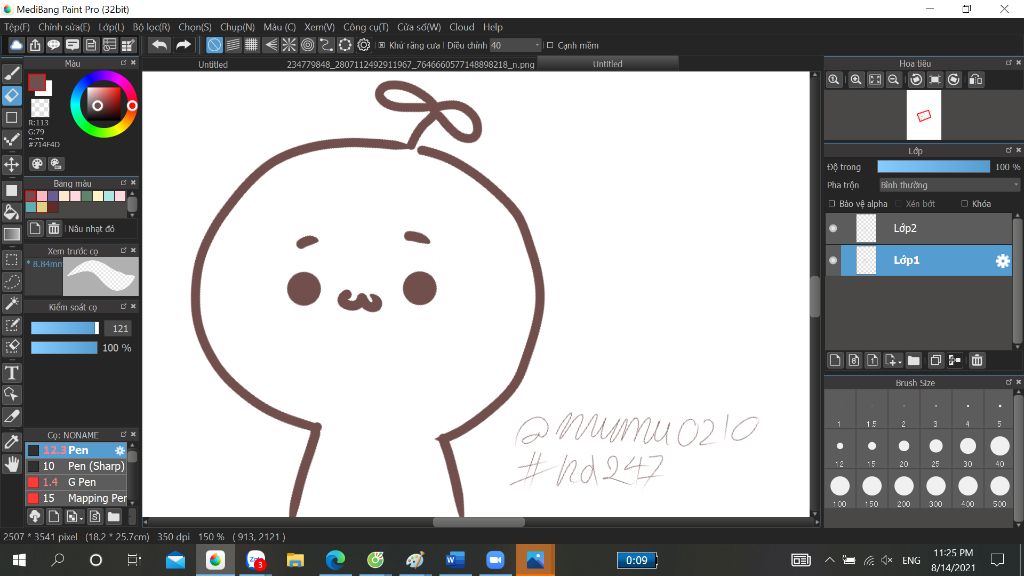
Task: Select the Hand tool
Action: tap(12, 464)
